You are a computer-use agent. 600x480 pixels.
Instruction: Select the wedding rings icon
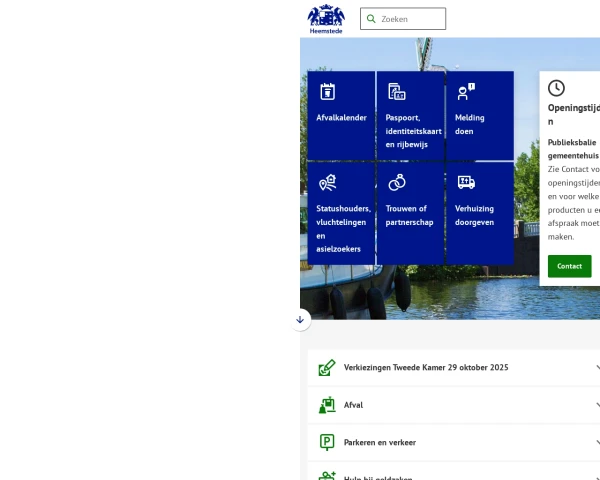click(396, 182)
